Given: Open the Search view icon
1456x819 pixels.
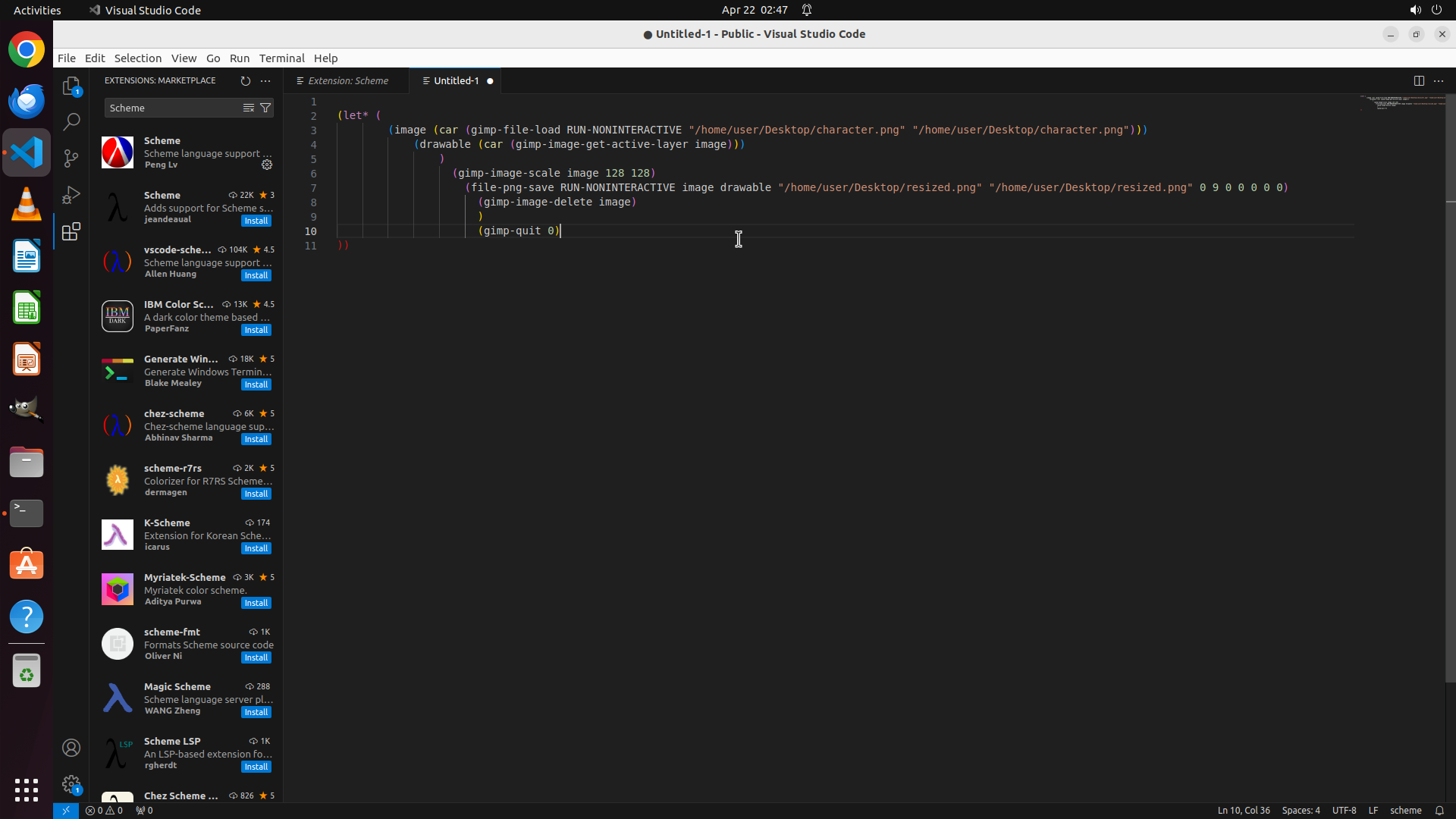Looking at the screenshot, I should [x=71, y=121].
